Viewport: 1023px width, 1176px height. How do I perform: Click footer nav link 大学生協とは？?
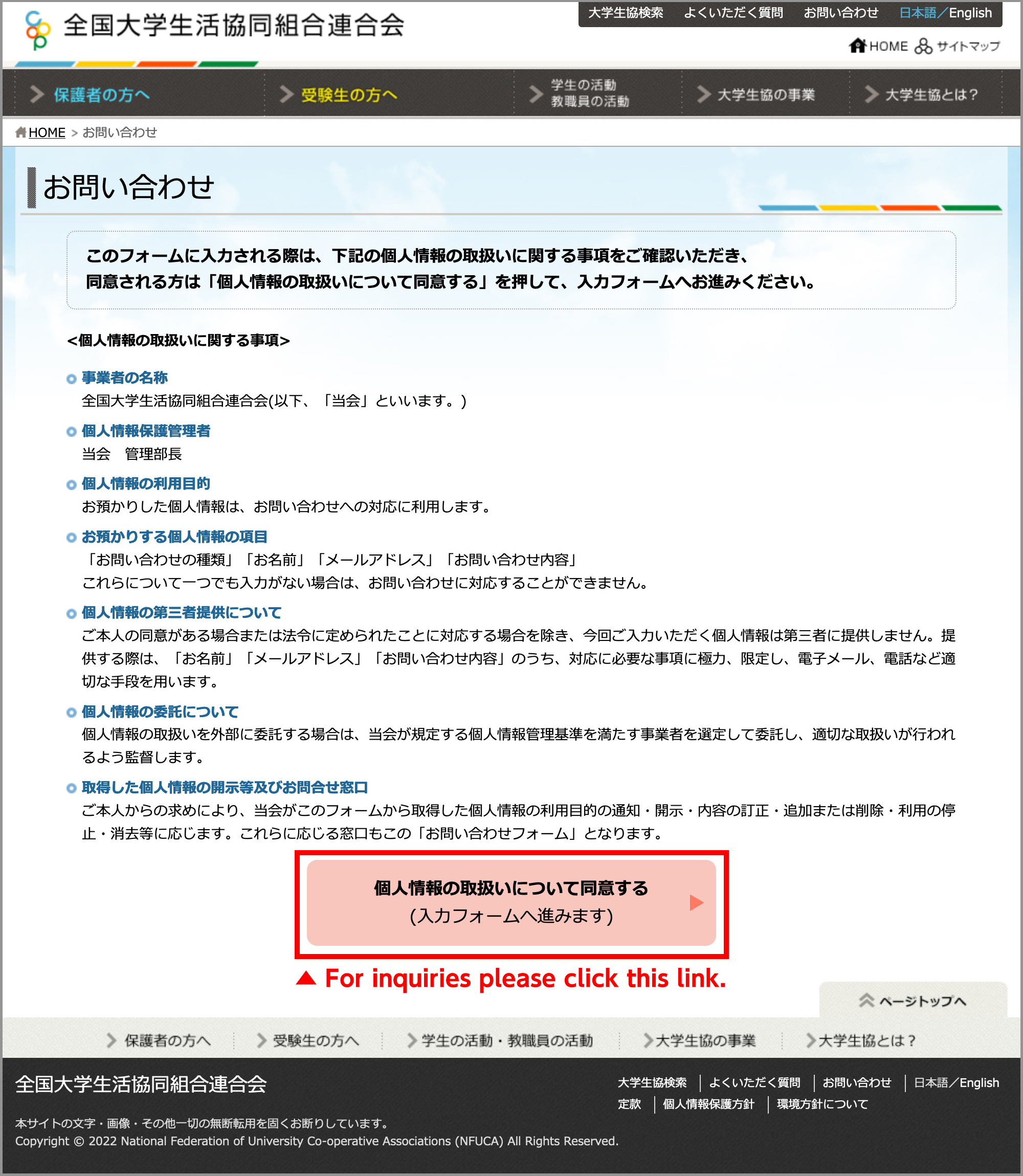click(867, 1040)
